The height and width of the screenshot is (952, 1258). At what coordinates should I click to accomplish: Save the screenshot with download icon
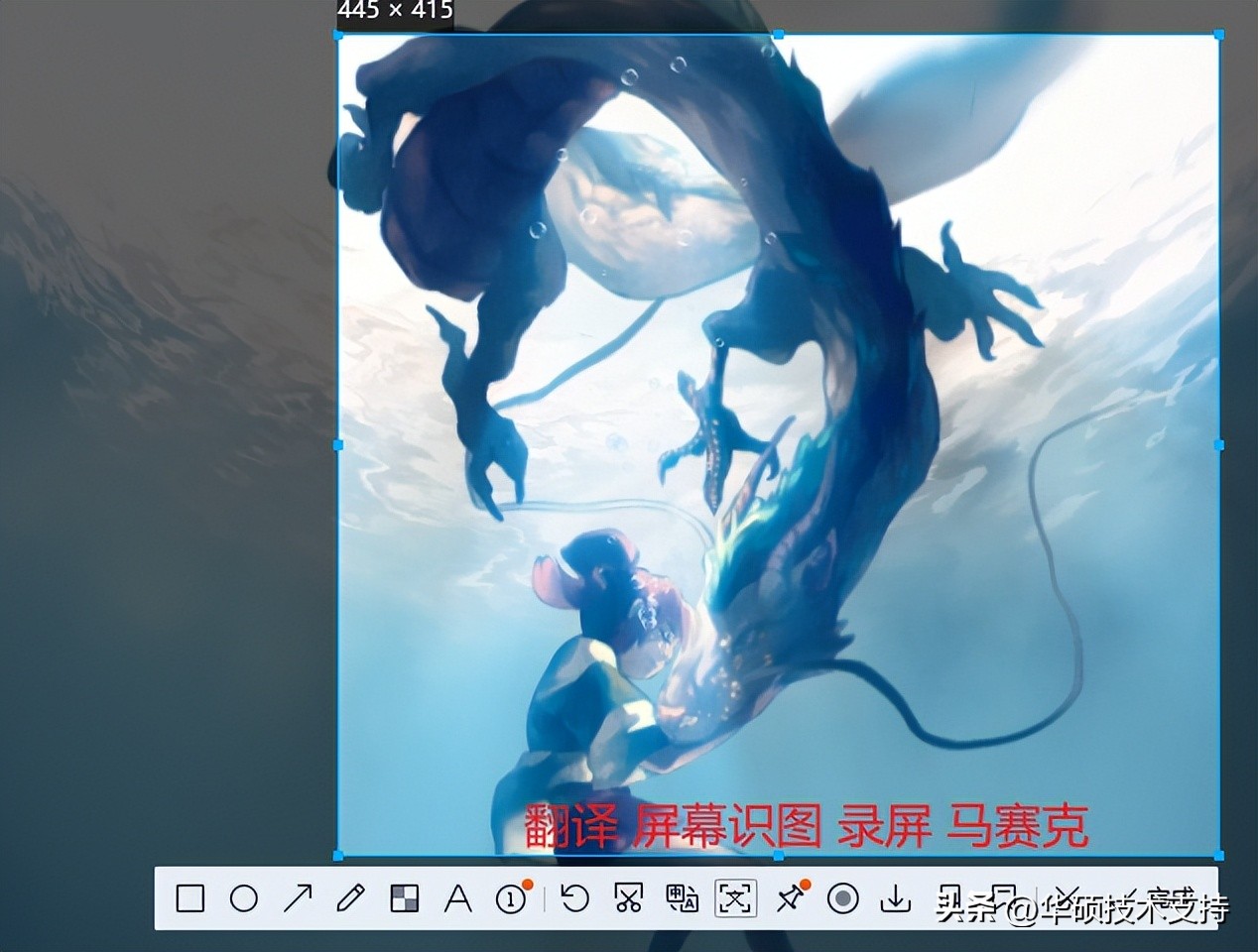pyautogui.click(x=896, y=898)
